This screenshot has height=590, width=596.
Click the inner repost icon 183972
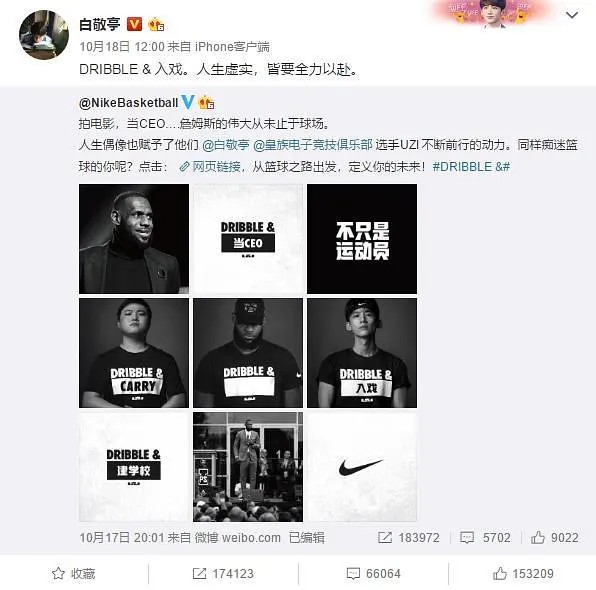click(409, 538)
